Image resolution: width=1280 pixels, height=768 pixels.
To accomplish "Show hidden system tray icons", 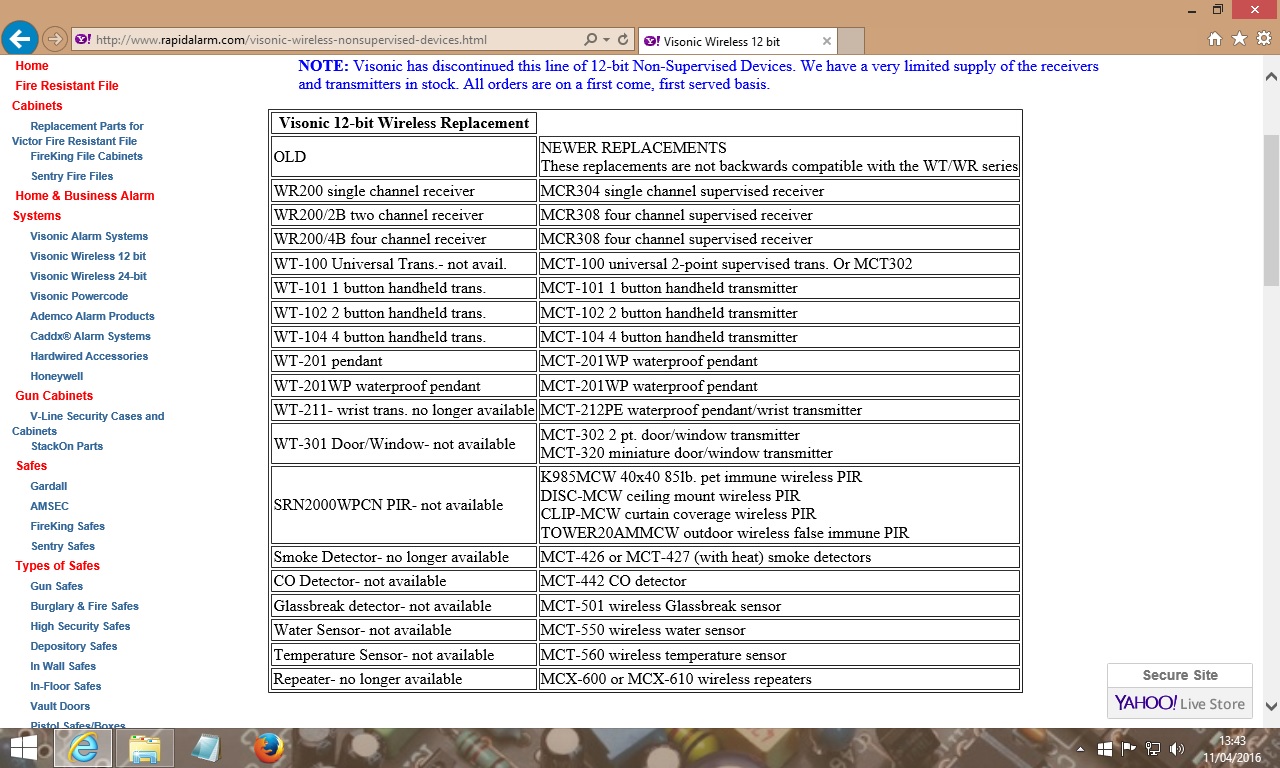I will (x=1080, y=748).
